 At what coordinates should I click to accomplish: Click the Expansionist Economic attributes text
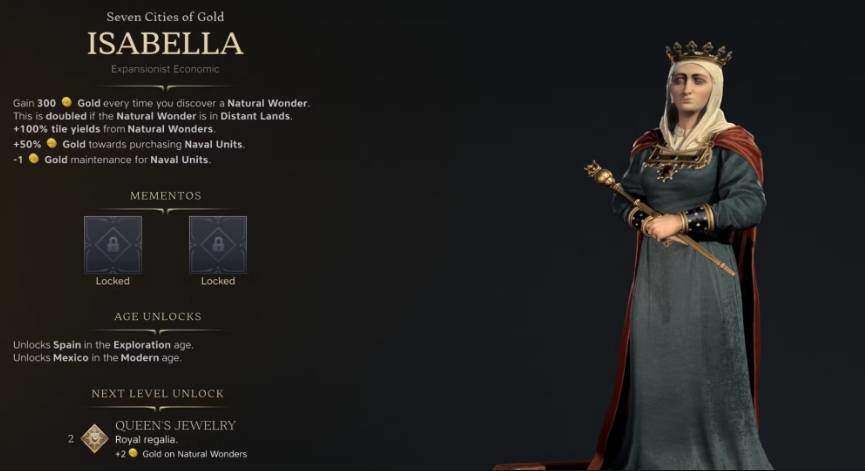point(165,69)
